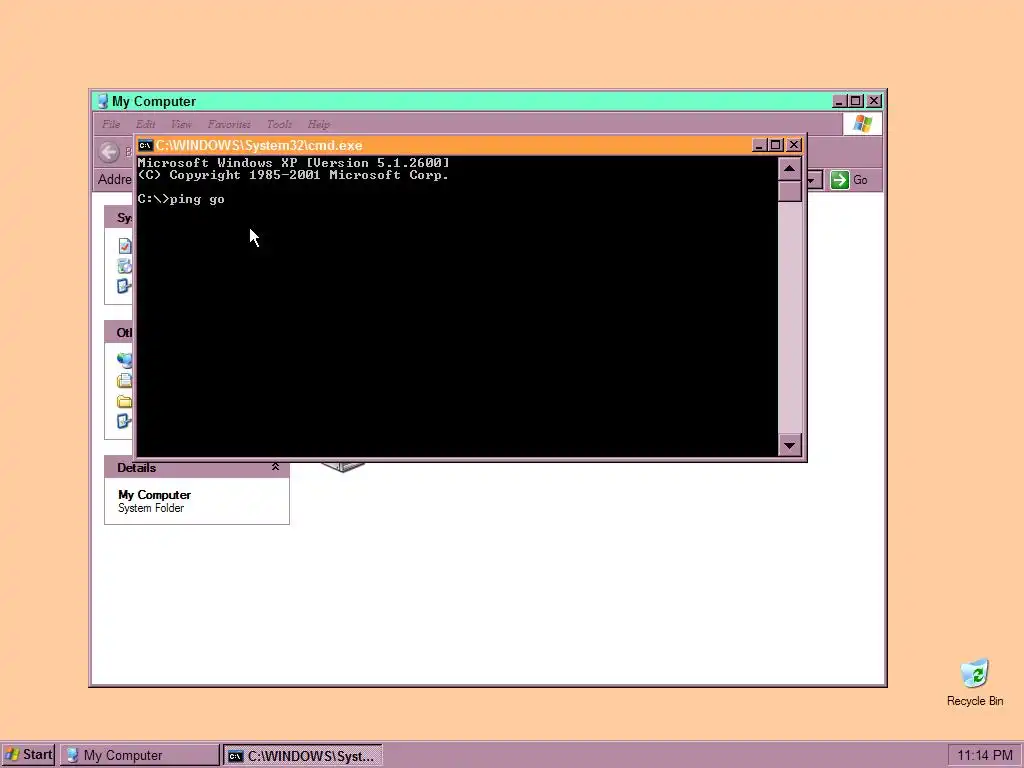This screenshot has width=1024, height=768.
Task: Open the View menu in My Computer
Action: (x=181, y=124)
